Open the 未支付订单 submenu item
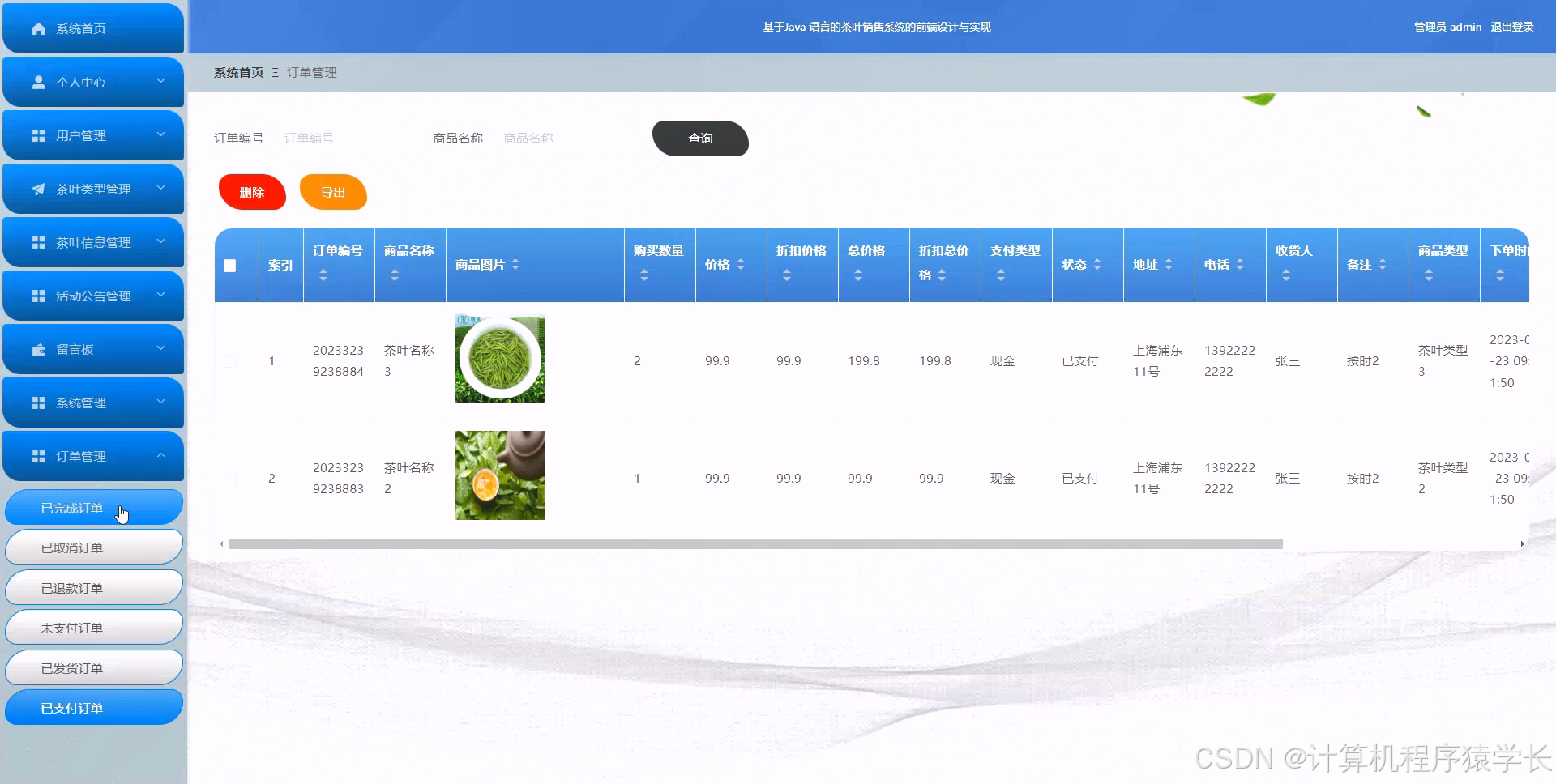 pyautogui.click(x=94, y=628)
